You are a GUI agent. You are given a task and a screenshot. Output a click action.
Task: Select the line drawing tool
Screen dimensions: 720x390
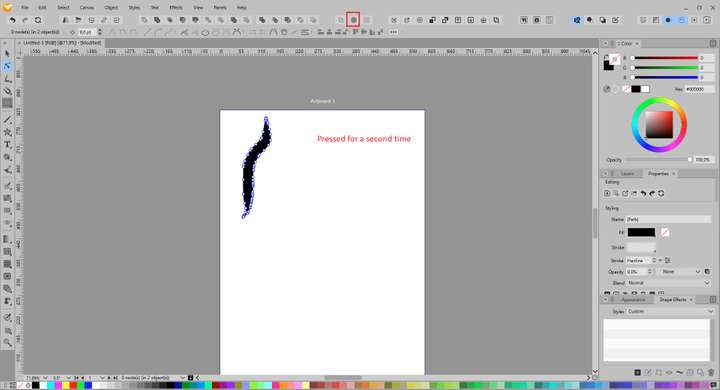pyautogui.click(x=7, y=120)
